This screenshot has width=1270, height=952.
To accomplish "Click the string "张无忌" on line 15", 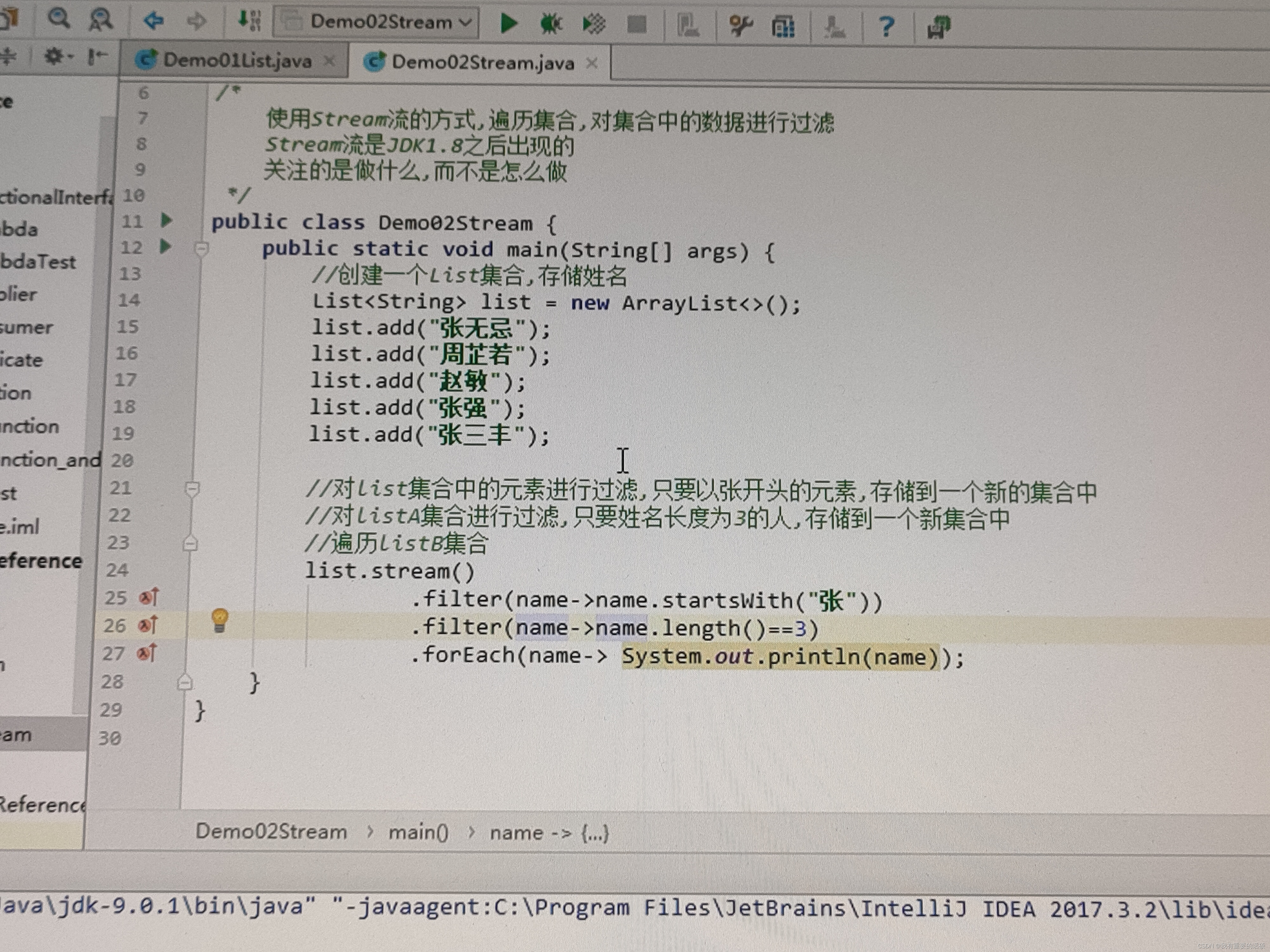I will pyautogui.click(x=477, y=328).
